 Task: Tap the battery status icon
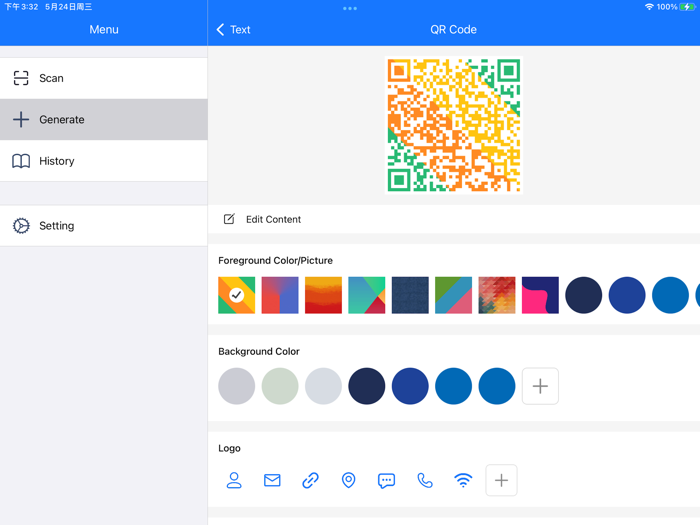click(x=687, y=7)
